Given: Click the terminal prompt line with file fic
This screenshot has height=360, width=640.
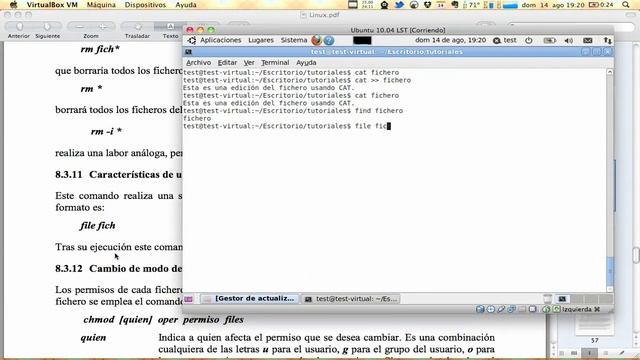Looking at the screenshot, I should pos(287,126).
